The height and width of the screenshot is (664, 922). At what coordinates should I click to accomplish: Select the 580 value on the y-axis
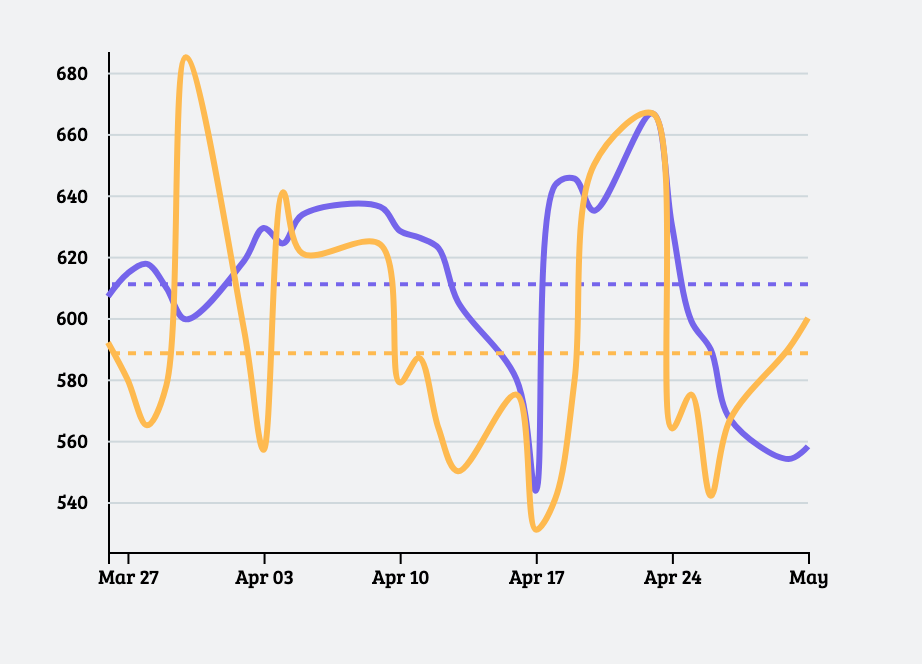(x=74, y=381)
